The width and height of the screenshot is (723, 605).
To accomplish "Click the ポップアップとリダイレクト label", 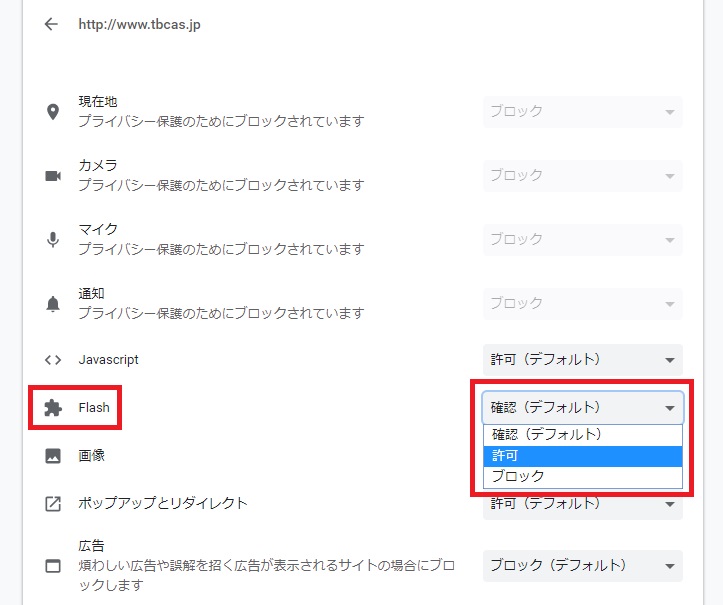I will 163,503.
